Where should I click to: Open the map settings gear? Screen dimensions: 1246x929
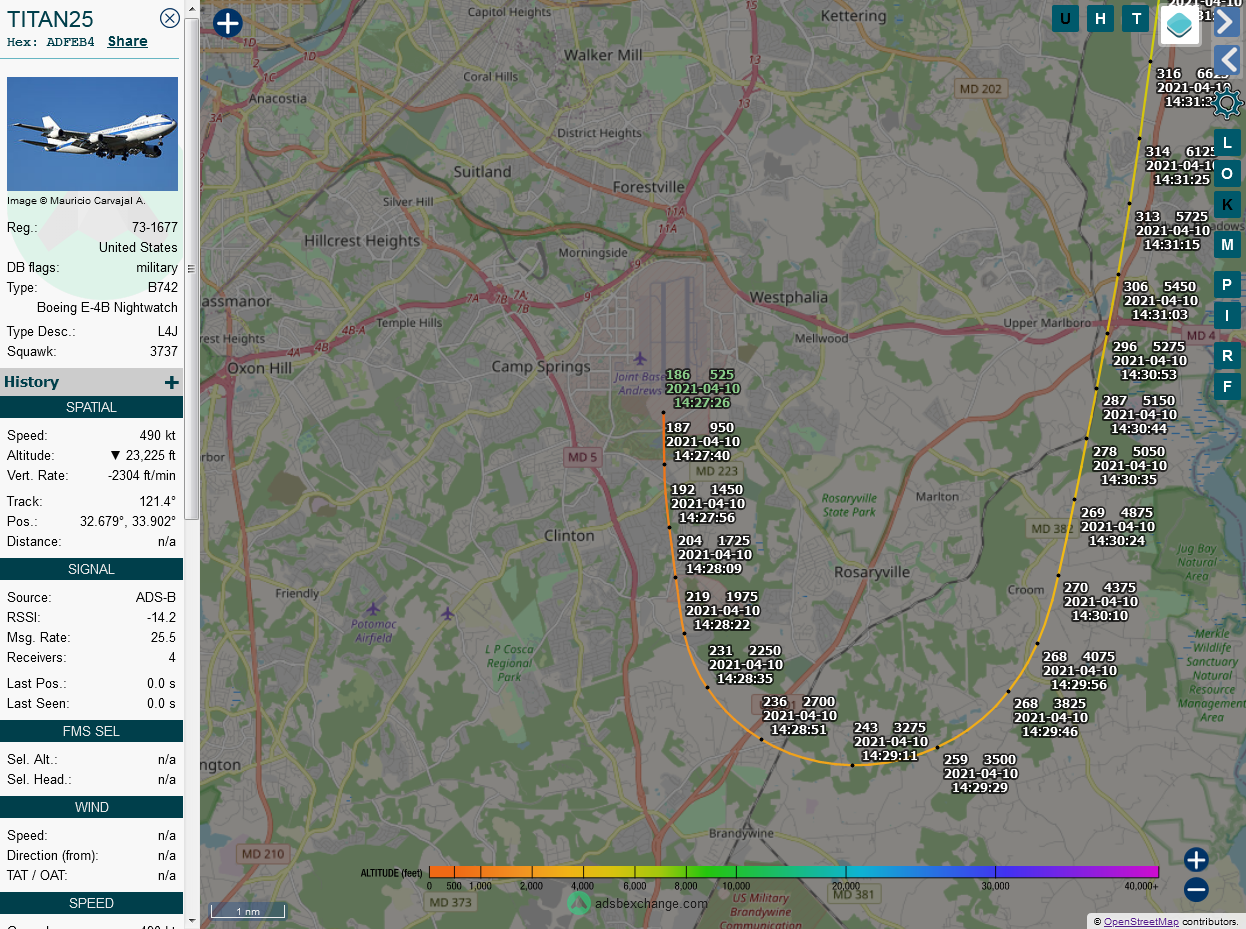pyautogui.click(x=1227, y=103)
